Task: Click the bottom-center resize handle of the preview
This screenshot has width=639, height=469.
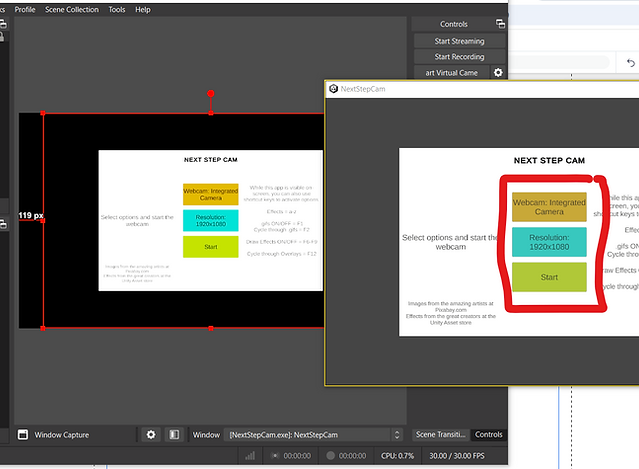Action: pyautogui.click(x=211, y=328)
